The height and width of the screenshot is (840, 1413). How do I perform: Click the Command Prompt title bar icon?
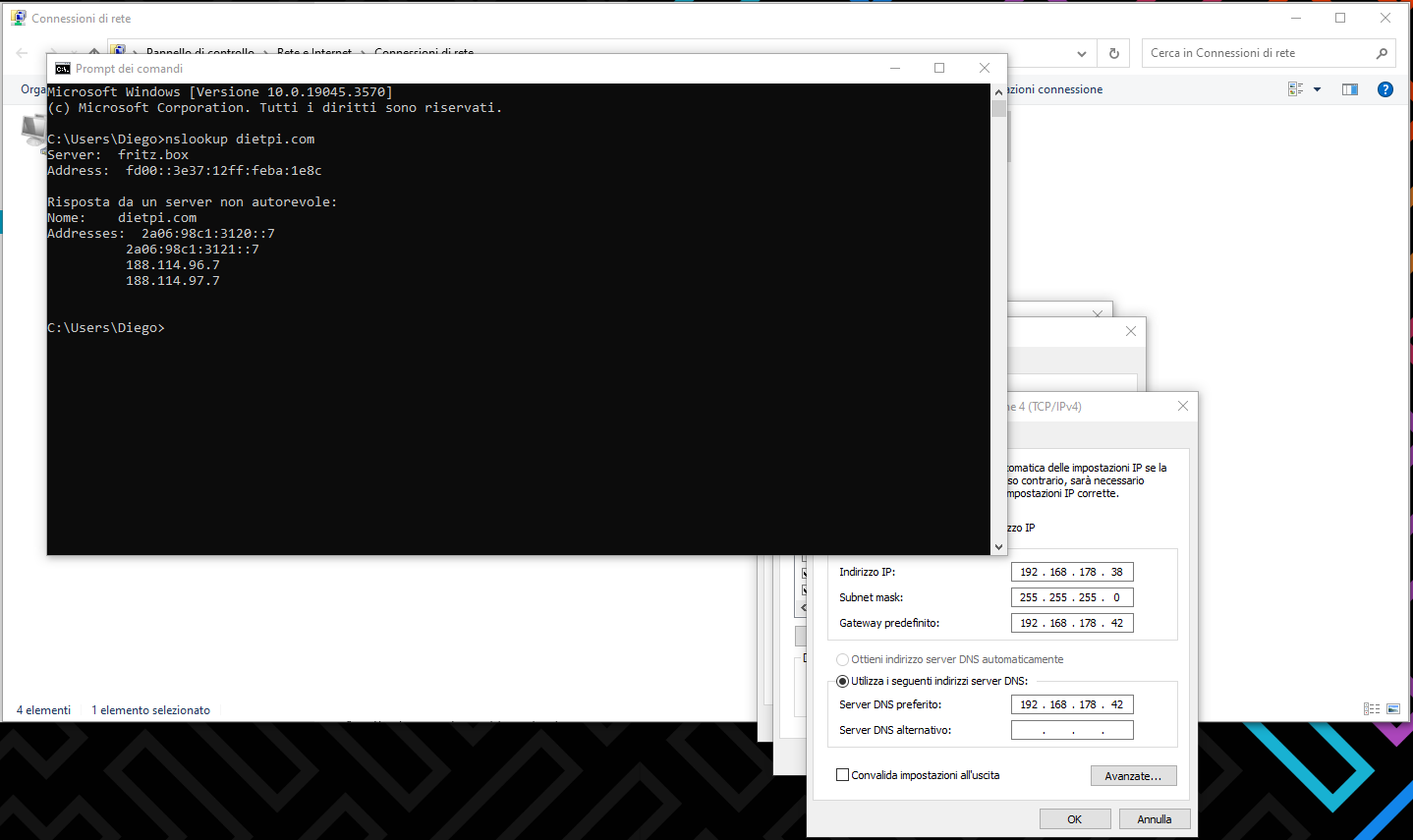click(63, 69)
